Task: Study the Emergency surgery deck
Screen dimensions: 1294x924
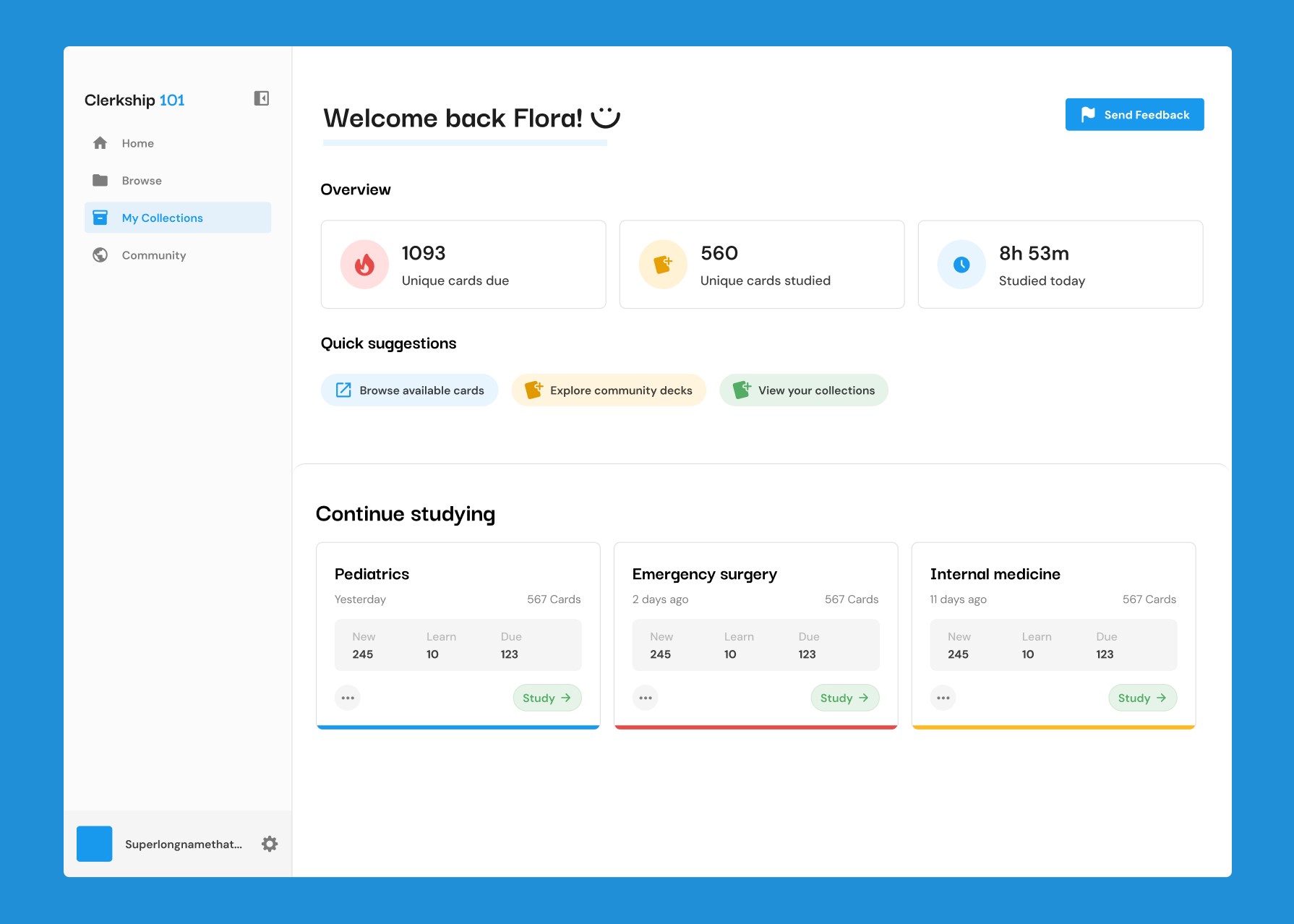Action: point(845,698)
